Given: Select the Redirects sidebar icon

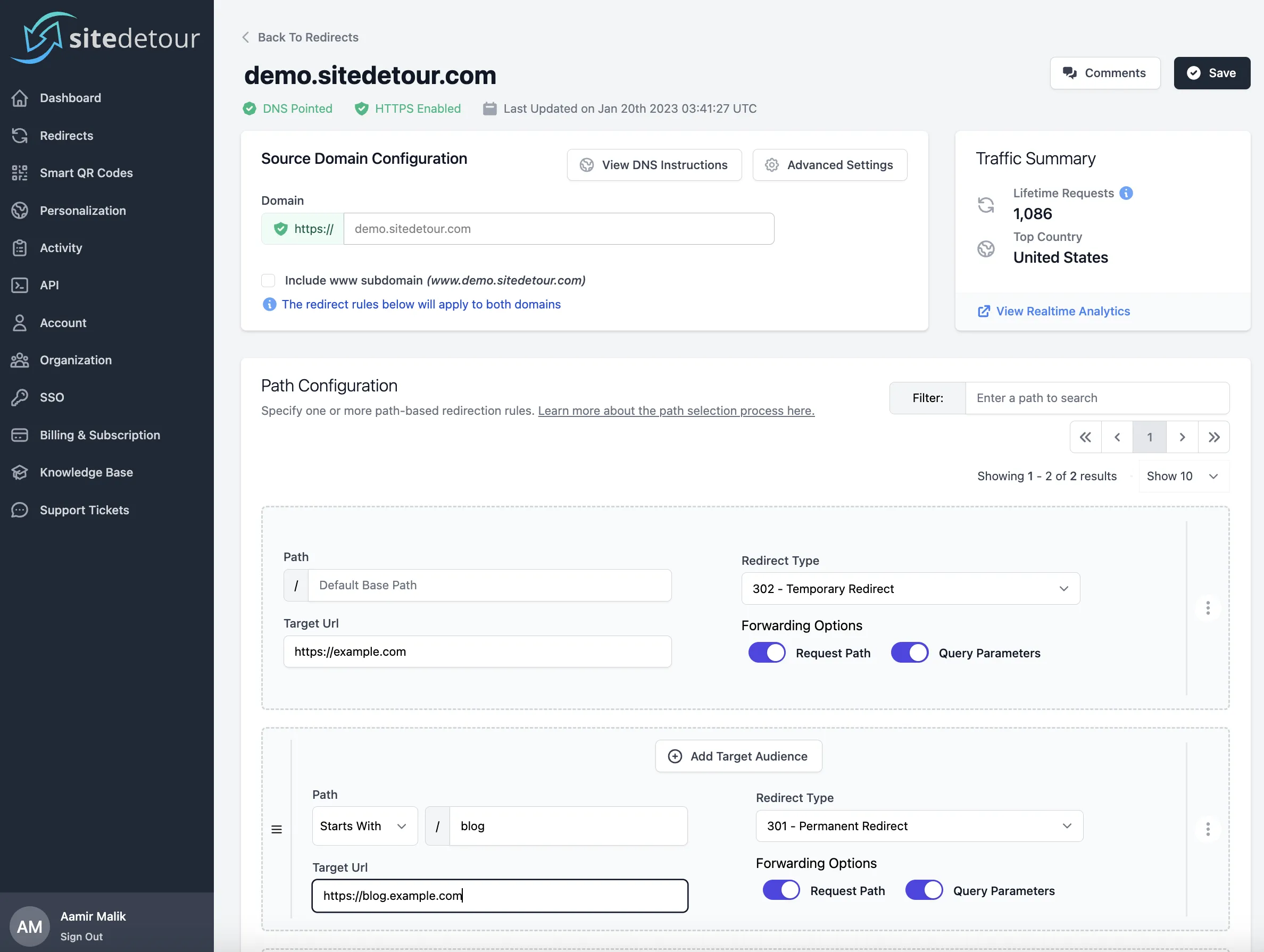Looking at the screenshot, I should coord(20,136).
